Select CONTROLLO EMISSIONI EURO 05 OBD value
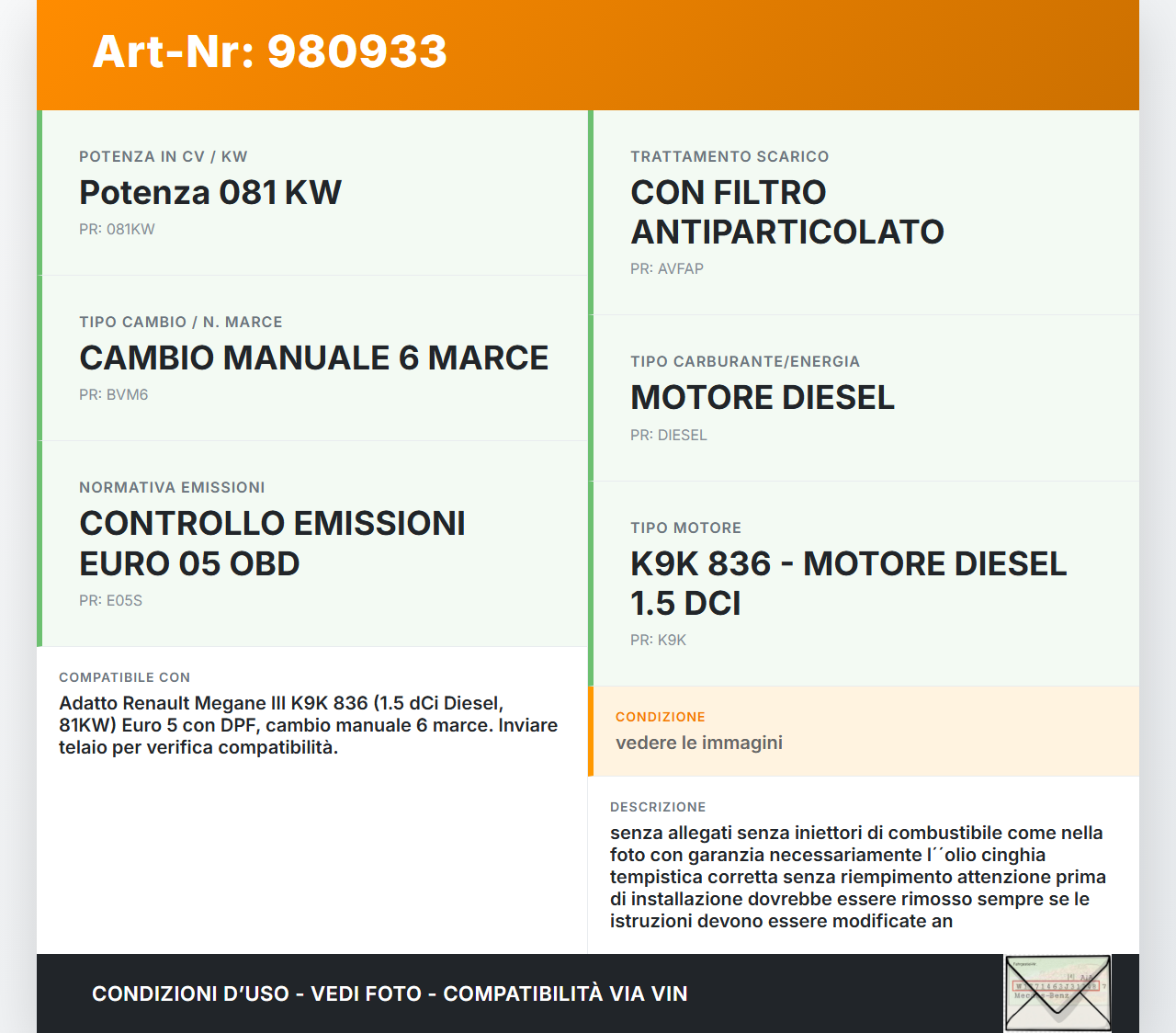 (x=272, y=543)
